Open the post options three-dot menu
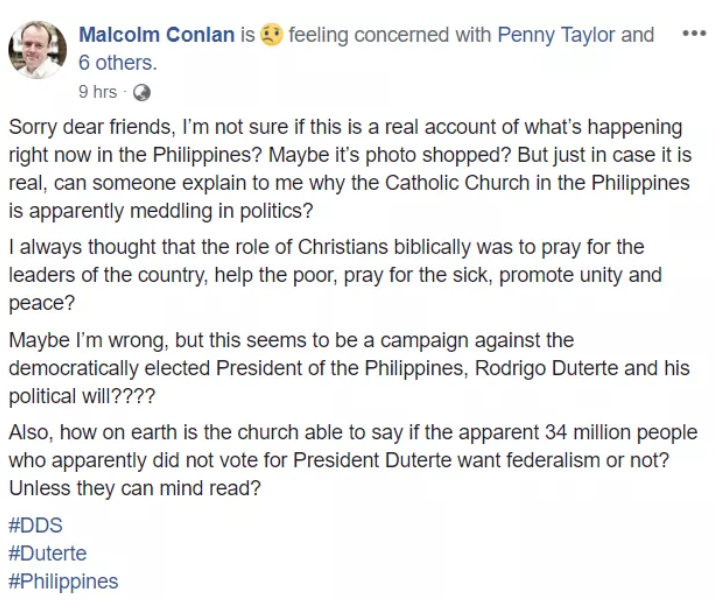716x606 pixels. 693,33
